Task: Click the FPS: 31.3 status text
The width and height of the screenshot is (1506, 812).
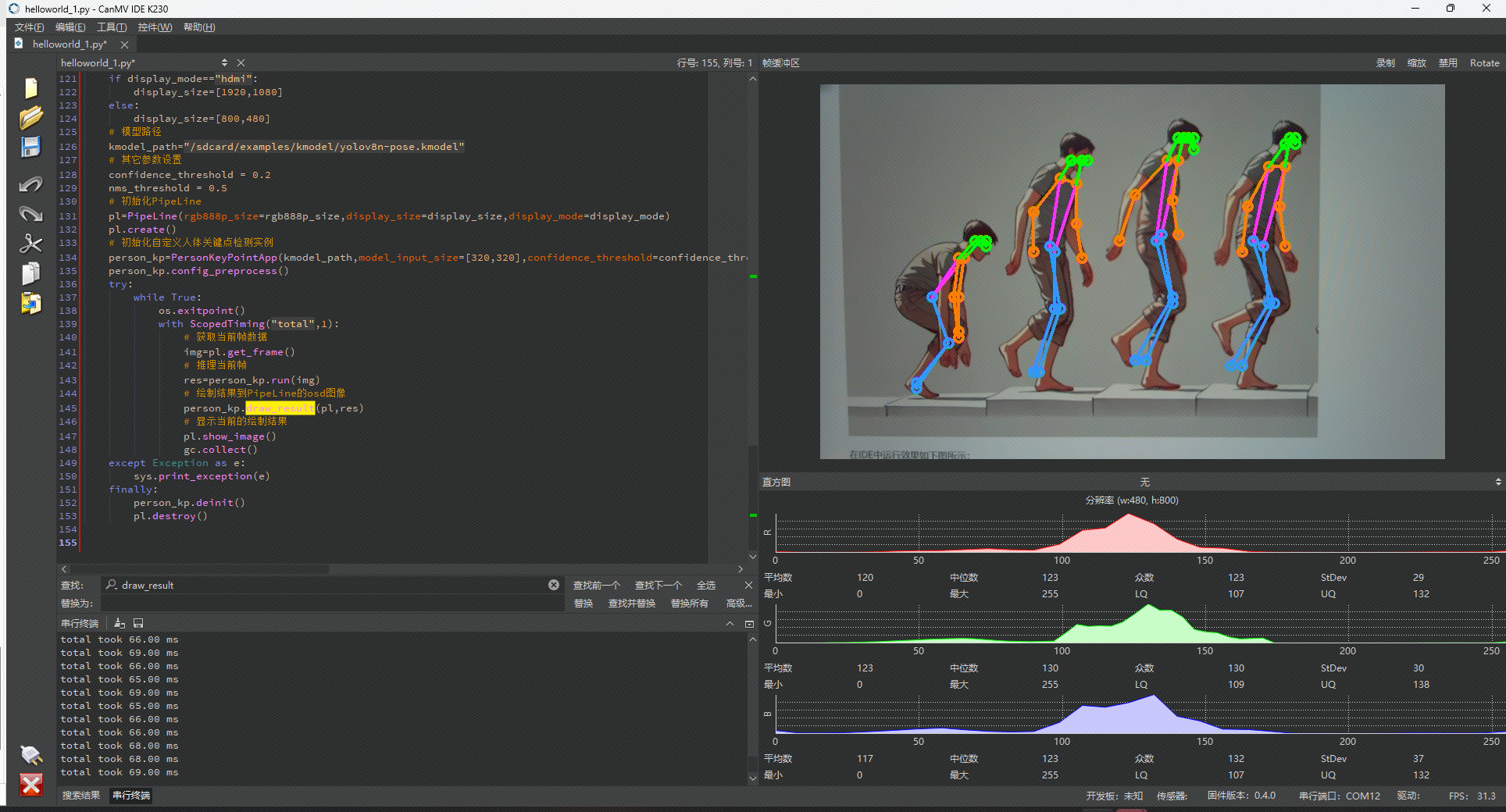Action: (1472, 796)
